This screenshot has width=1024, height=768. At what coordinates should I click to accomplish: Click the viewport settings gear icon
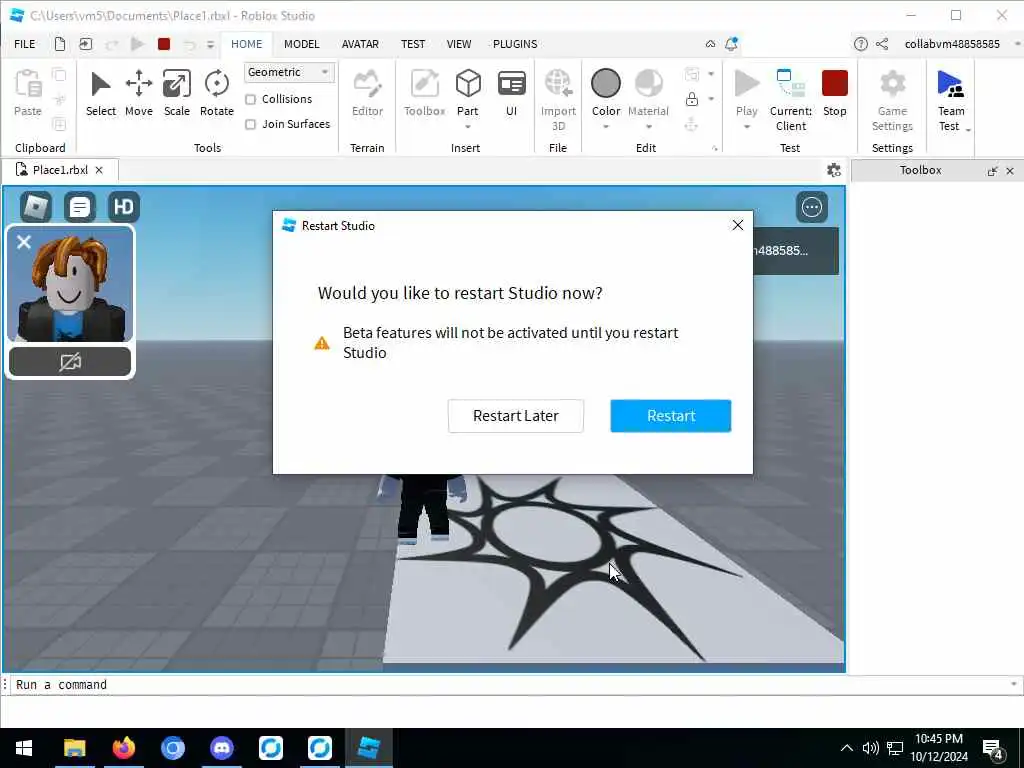(833, 170)
